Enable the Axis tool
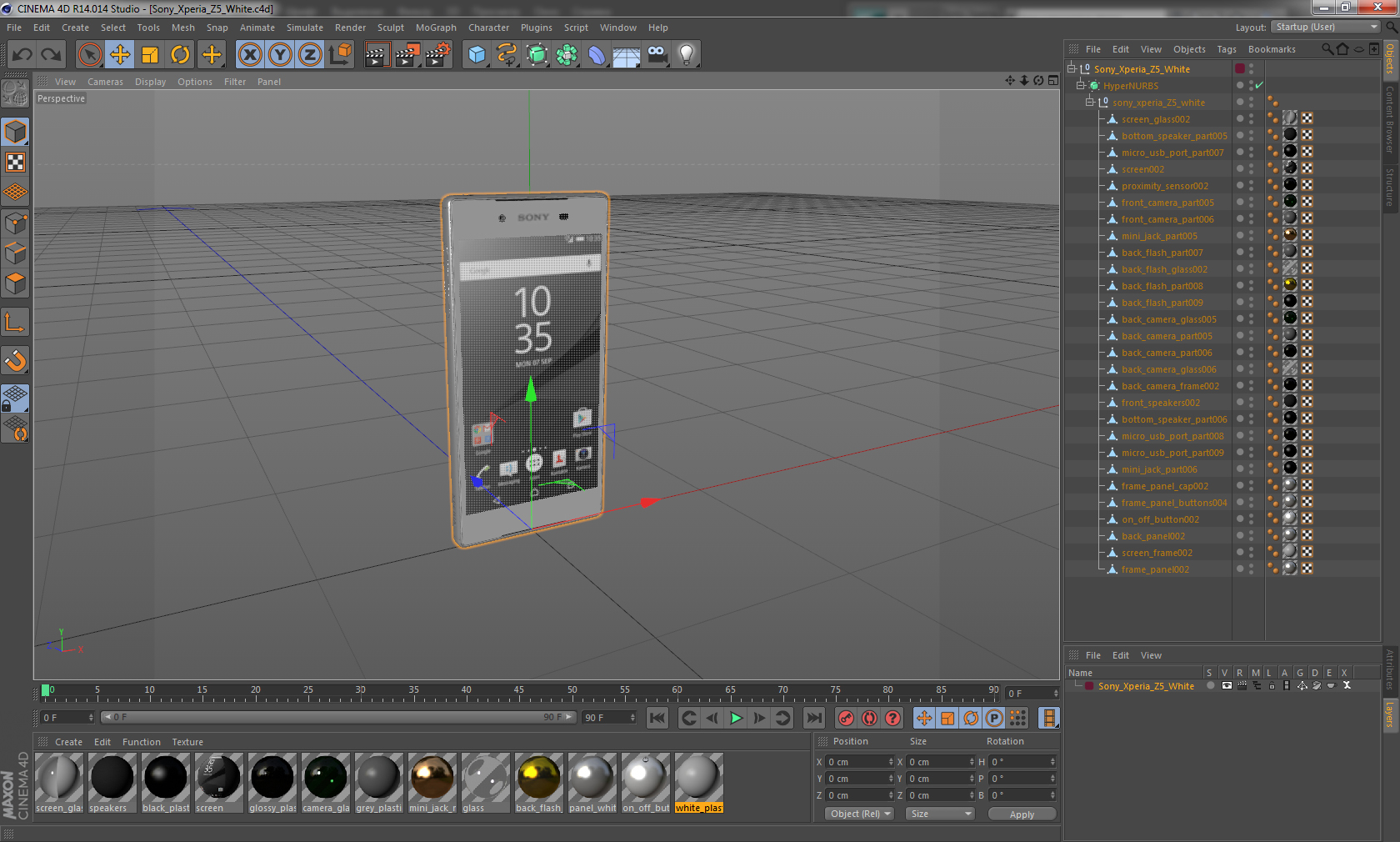The image size is (1400, 842). coord(16,323)
